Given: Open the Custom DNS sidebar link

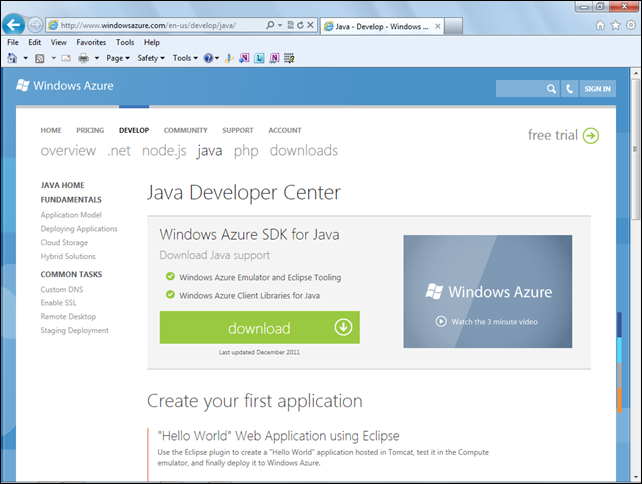Looking at the screenshot, I should pos(61,289).
